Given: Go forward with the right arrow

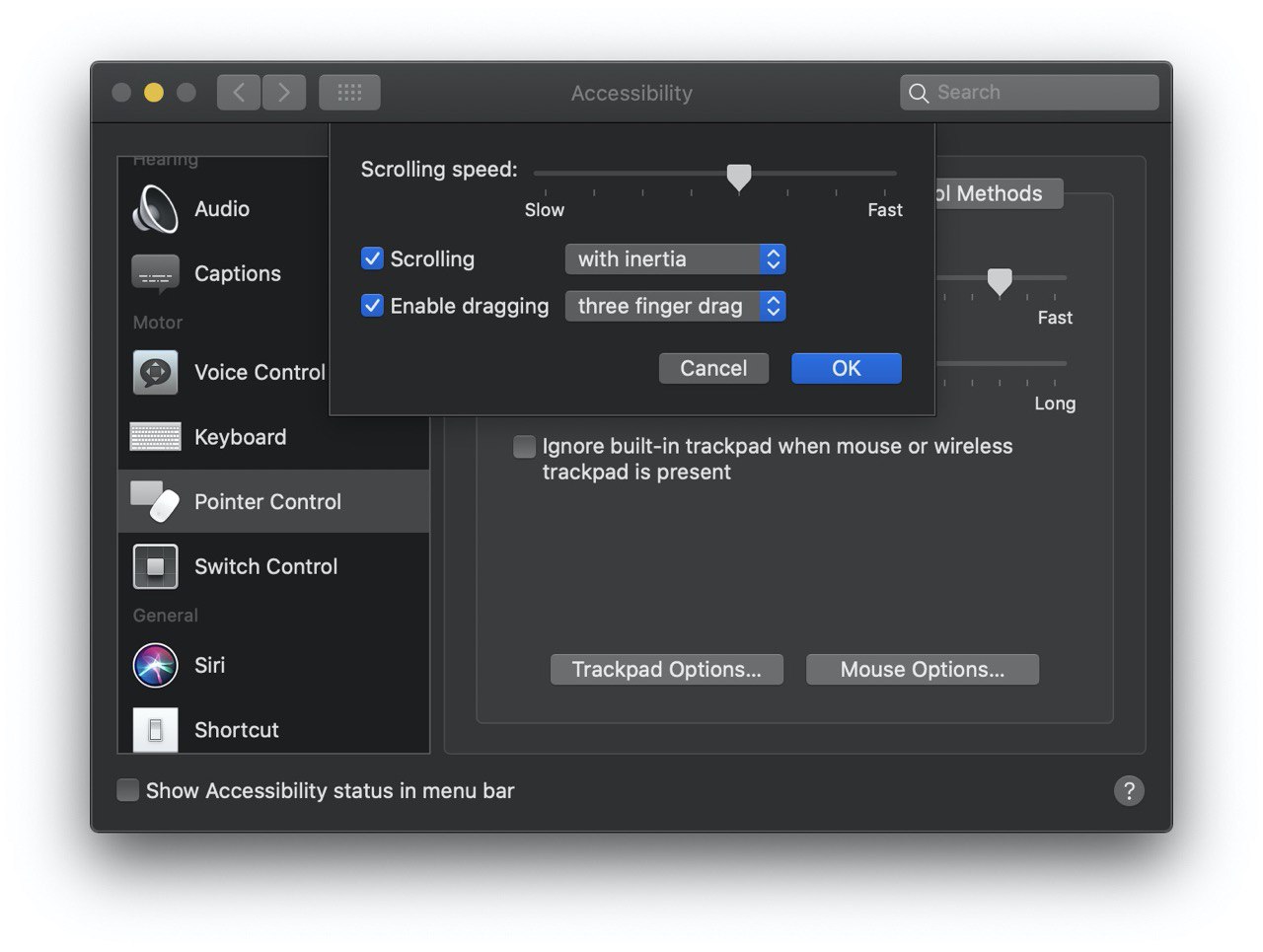Looking at the screenshot, I should [284, 93].
